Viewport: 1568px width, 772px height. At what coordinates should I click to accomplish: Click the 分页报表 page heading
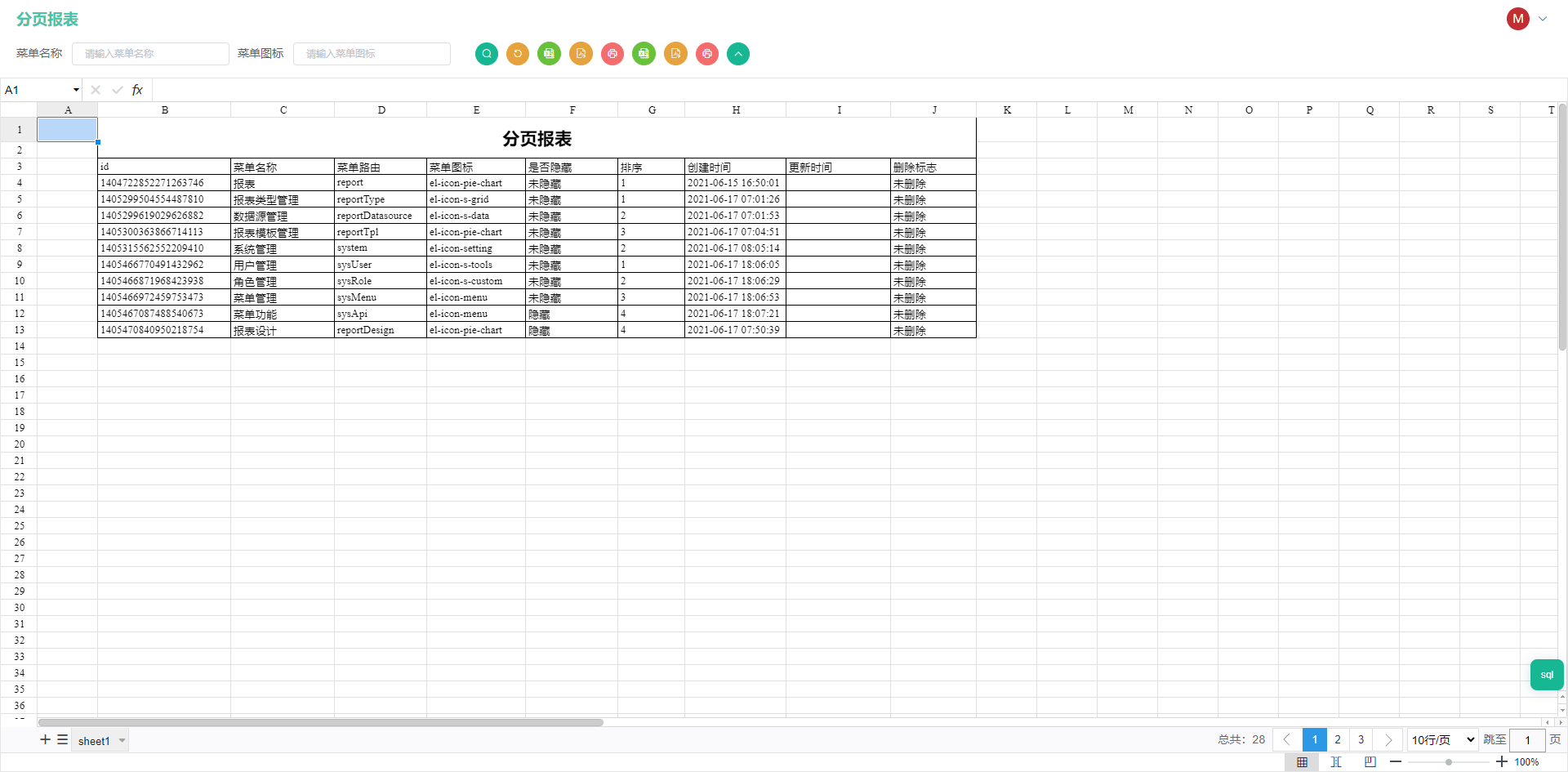[x=47, y=19]
